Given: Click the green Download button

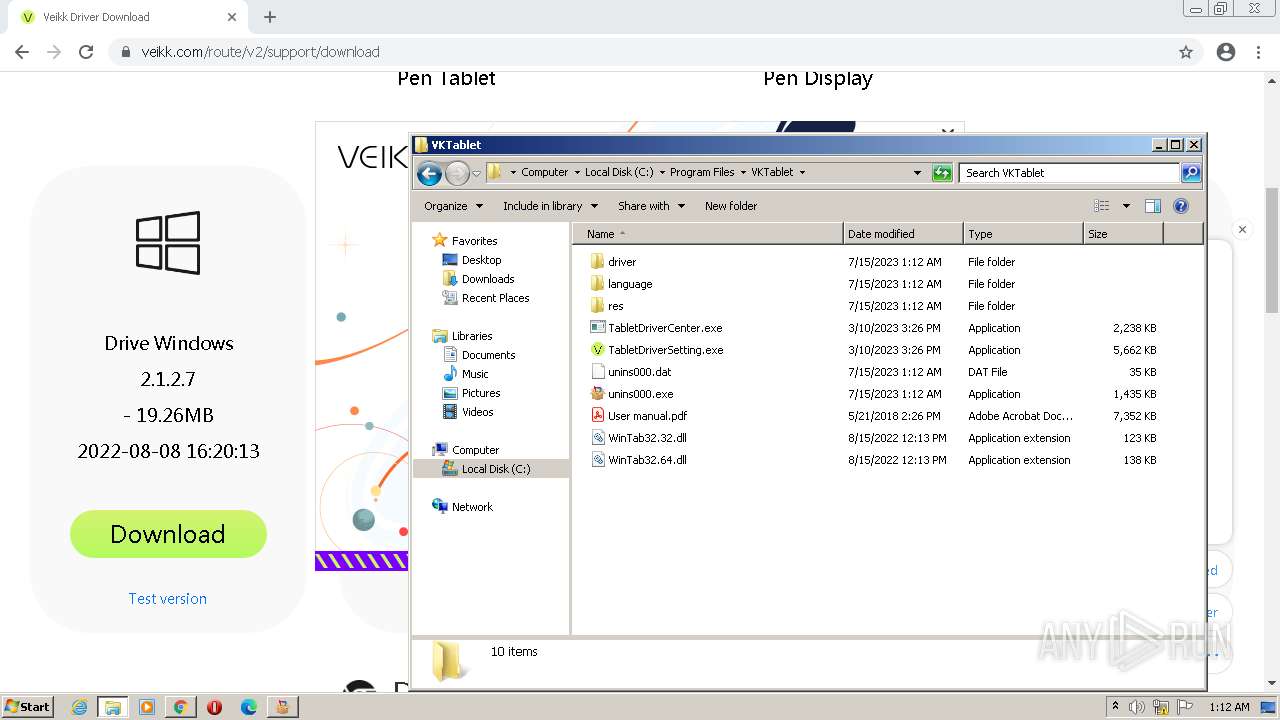Looking at the screenshot, I should click(x=168, y=534).
